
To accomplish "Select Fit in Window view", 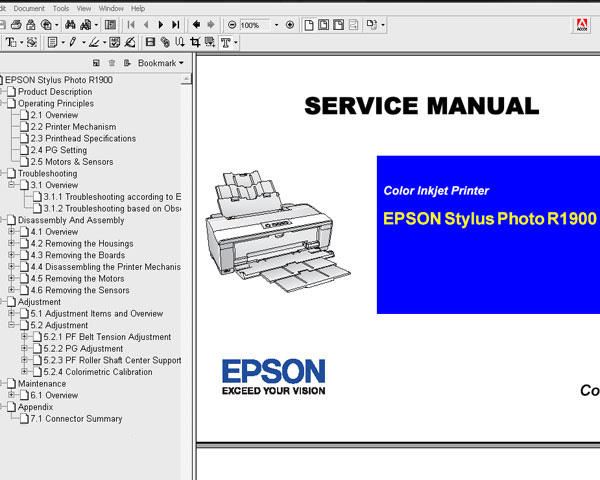I will (x=324, y=25).
